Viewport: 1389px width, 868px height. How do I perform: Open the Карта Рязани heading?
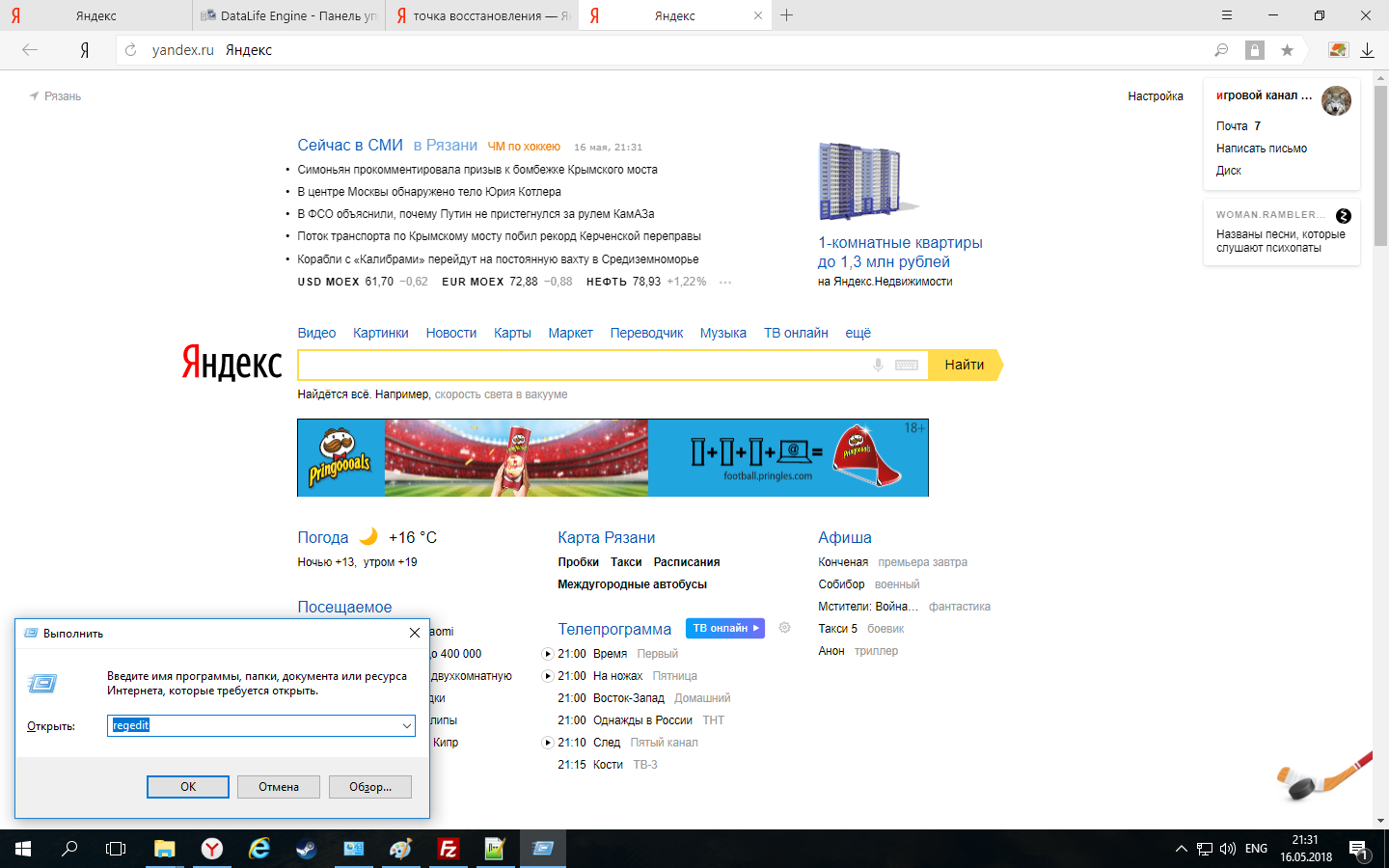607,537
